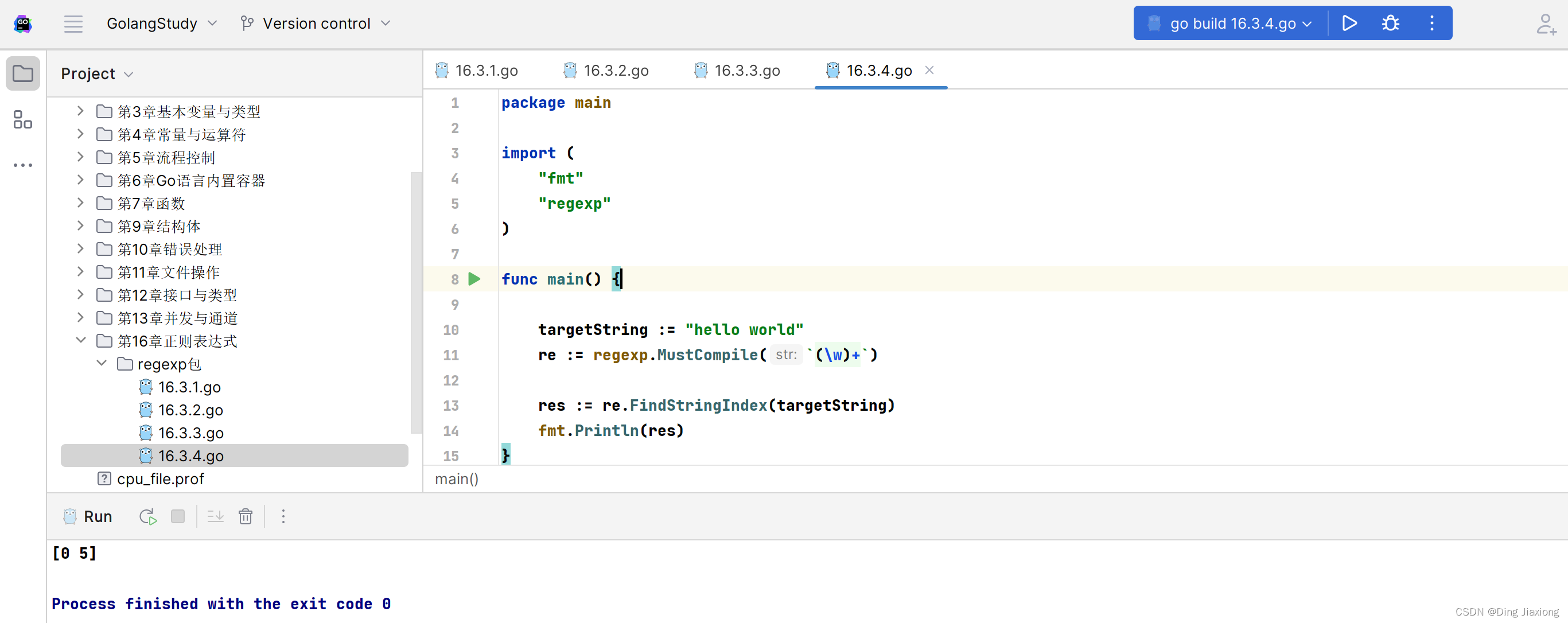
Task: Click fmt.Println(res) on line 14
Action: click(610, 431)
